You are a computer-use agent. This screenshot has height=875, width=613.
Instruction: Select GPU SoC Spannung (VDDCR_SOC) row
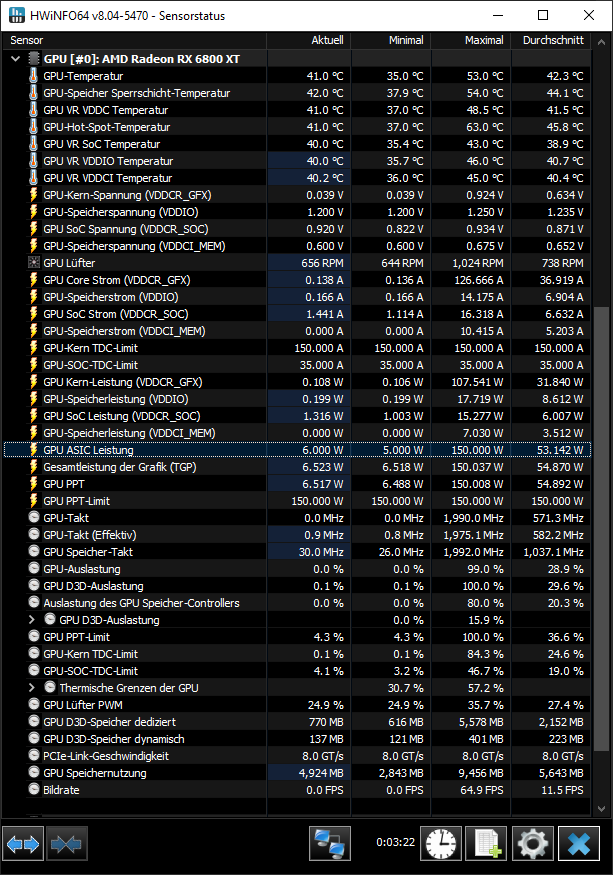(x=297, y=229)
